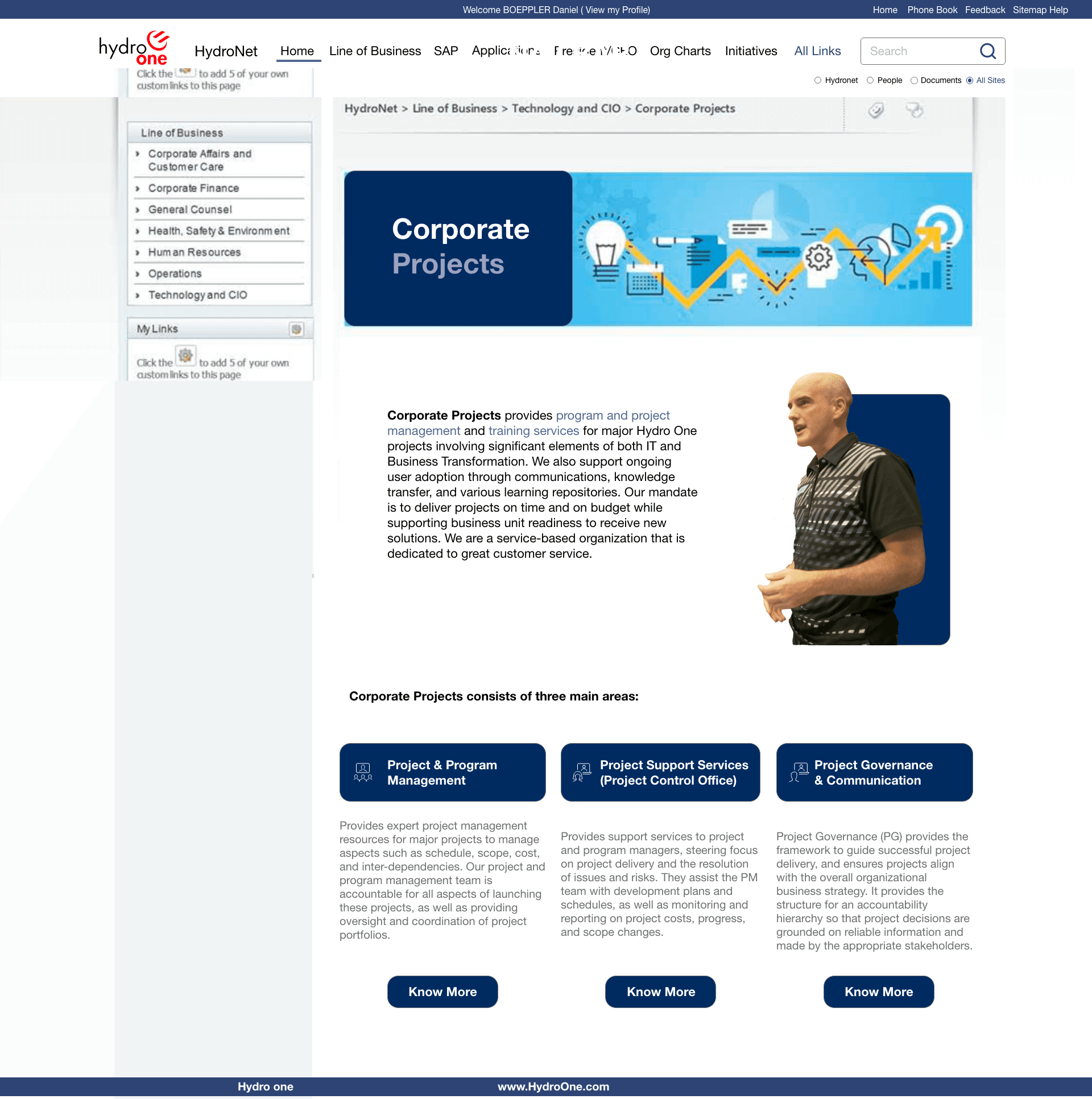Click the Hydro One logo
Viewport: 1092px width, 1099px height.
coord(134,49)
